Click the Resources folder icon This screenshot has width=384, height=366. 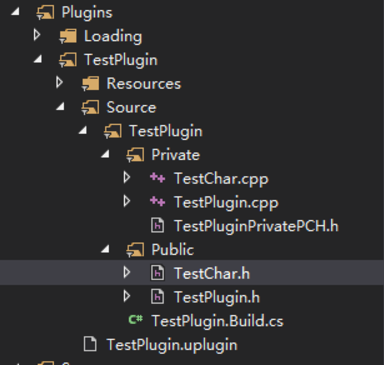(90, 84)
